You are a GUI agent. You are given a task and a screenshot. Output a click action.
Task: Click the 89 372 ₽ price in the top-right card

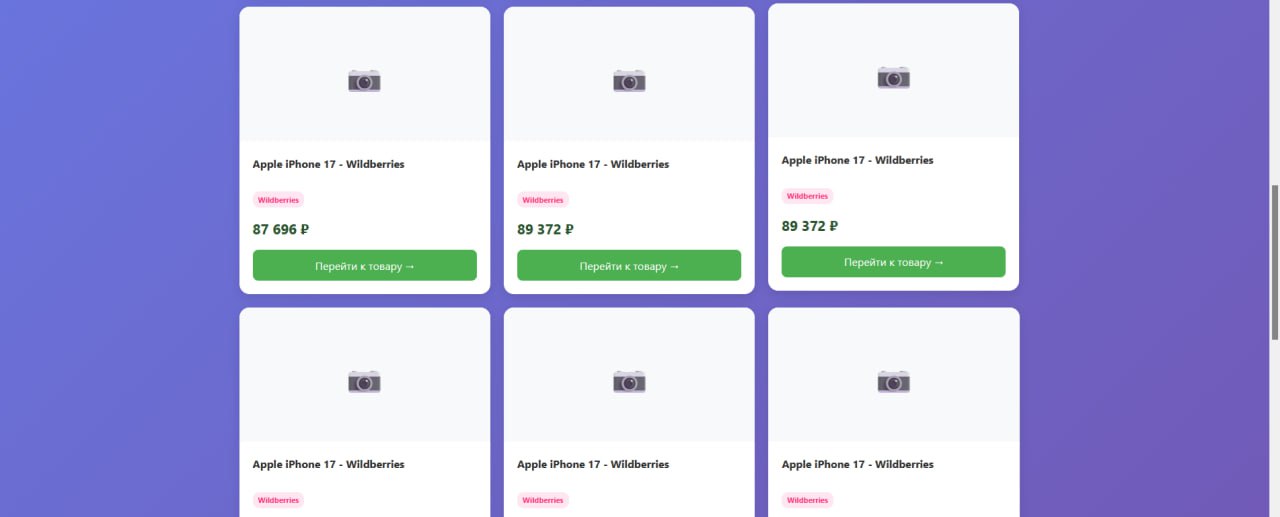pyautogui.click(x=810, y=226)
